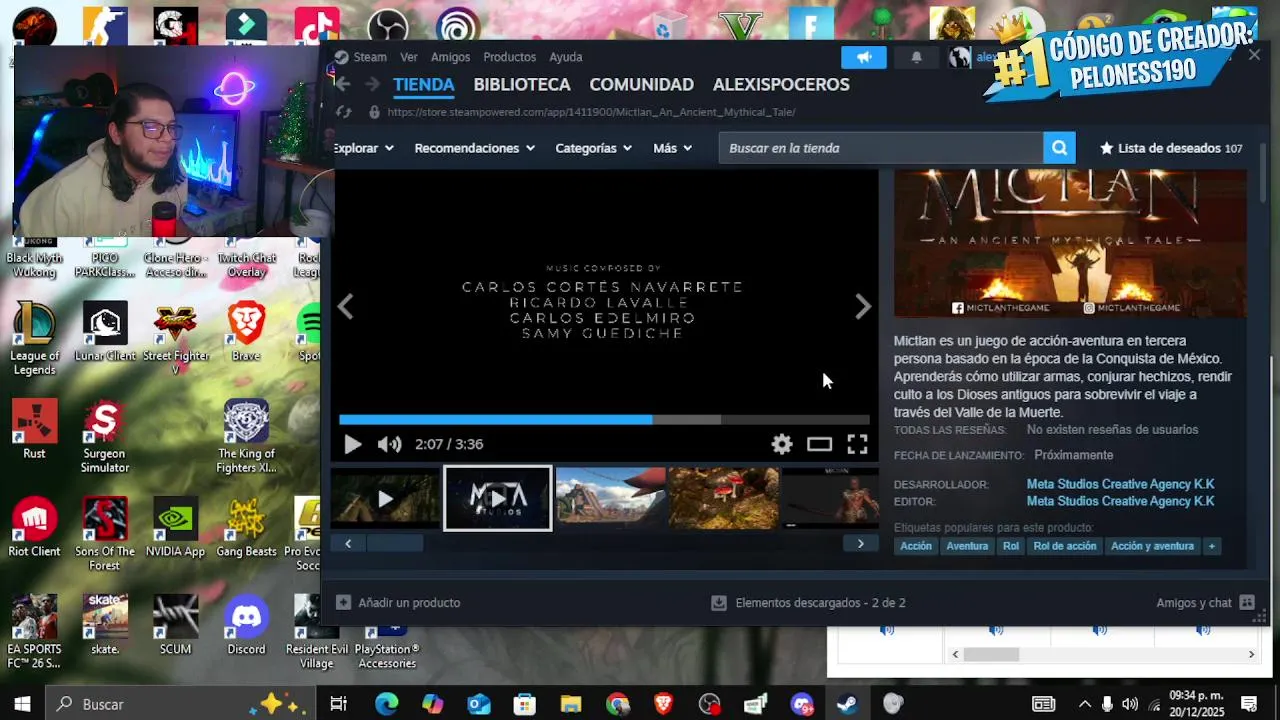Select the Meta Studios trailer thumbnail
Screen dimensions: 1280x720
[x=498, y=498]
